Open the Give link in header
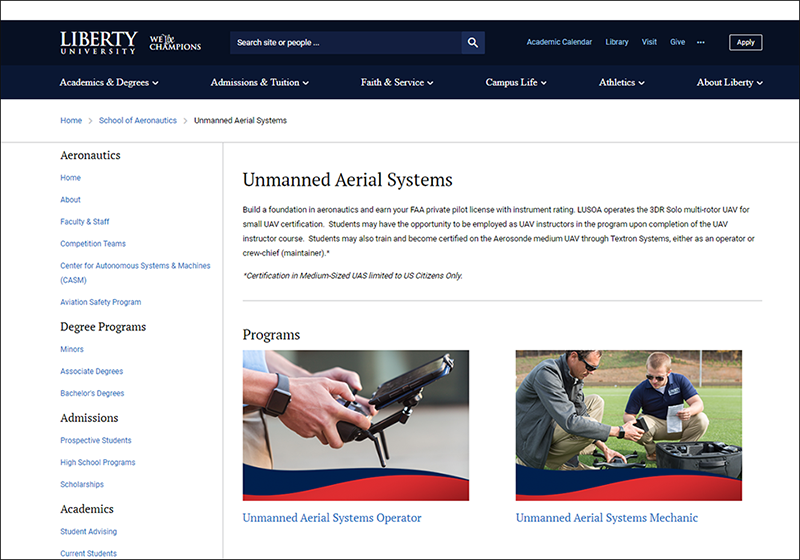 678,42
